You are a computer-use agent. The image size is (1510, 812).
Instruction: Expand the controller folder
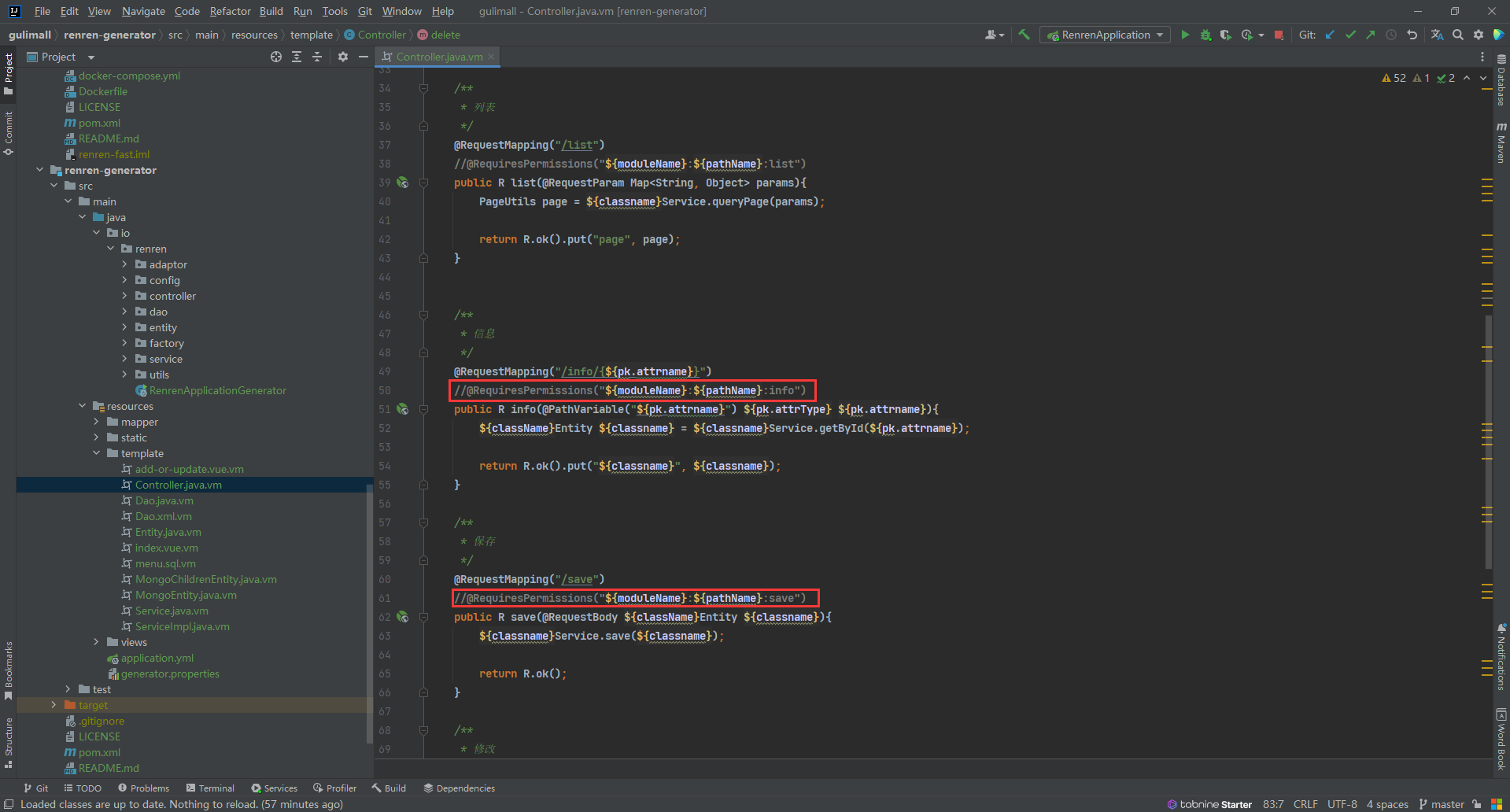124,296
